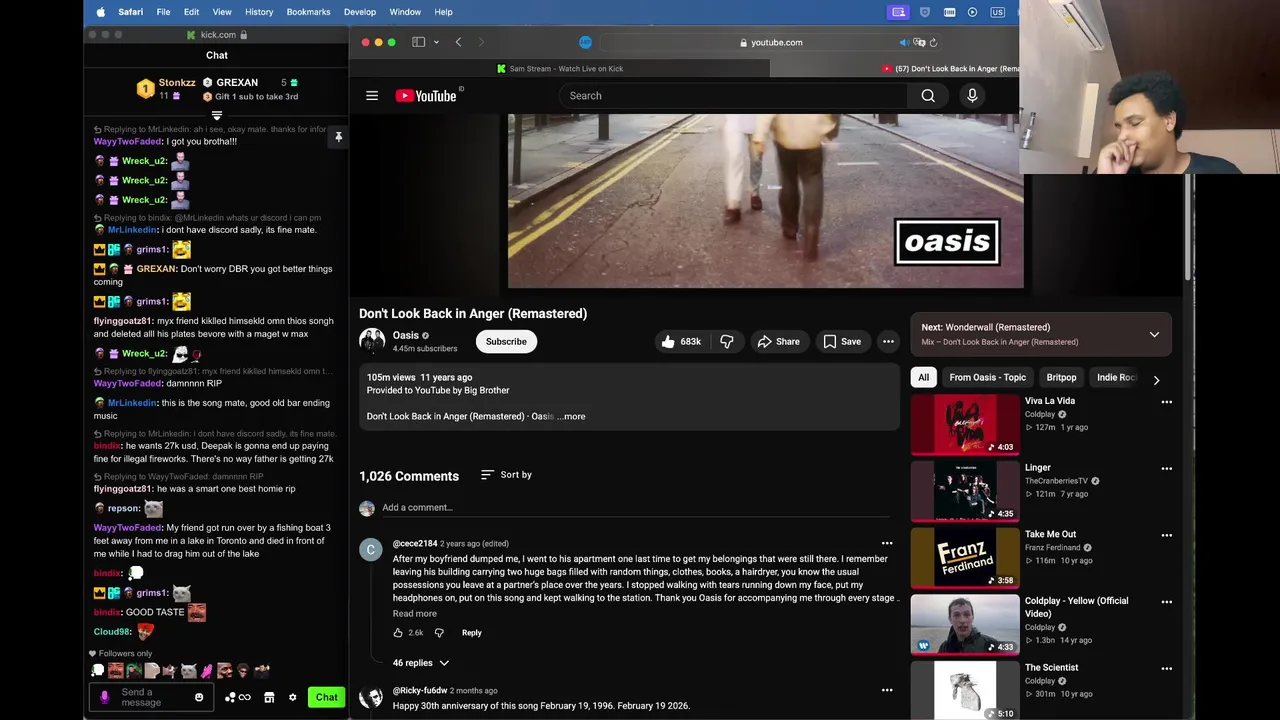The image size is (1280, 720).
Task: Subscribe to the Oasis channel
Action: (x=506, y=342)
